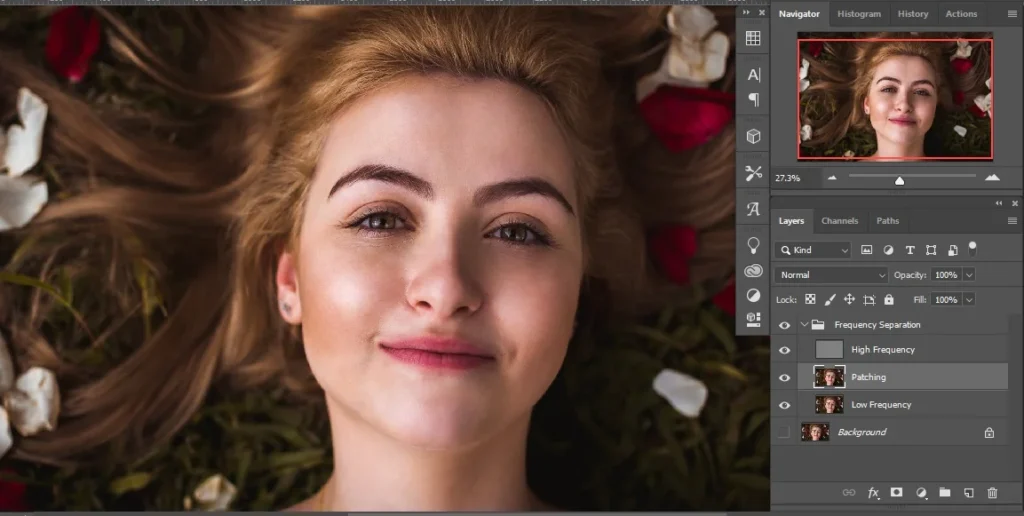Switch to the Histogram tab

pyautogui.click(x=859, y=14)
